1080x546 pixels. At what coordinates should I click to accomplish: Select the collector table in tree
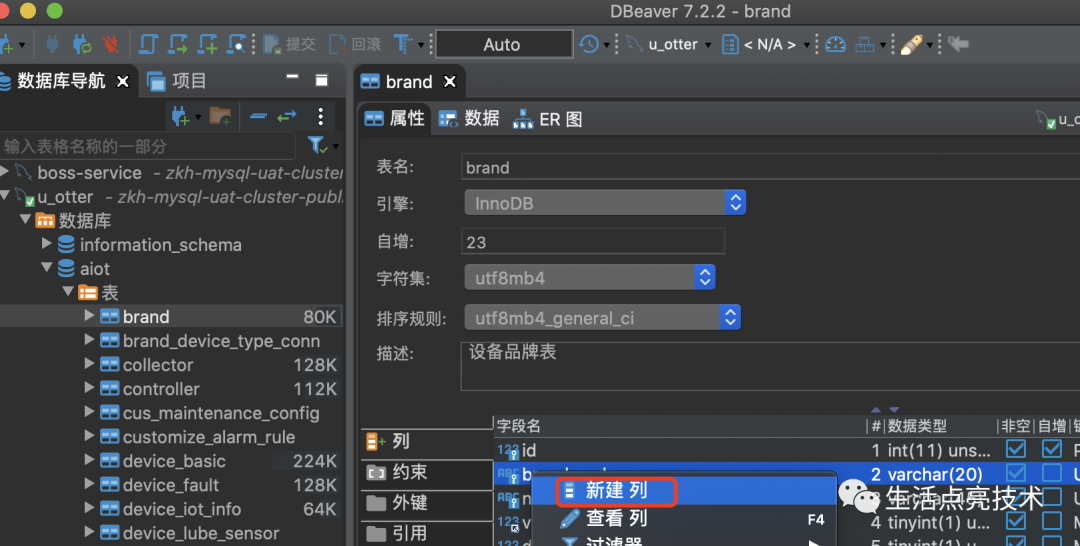point(158,365)
